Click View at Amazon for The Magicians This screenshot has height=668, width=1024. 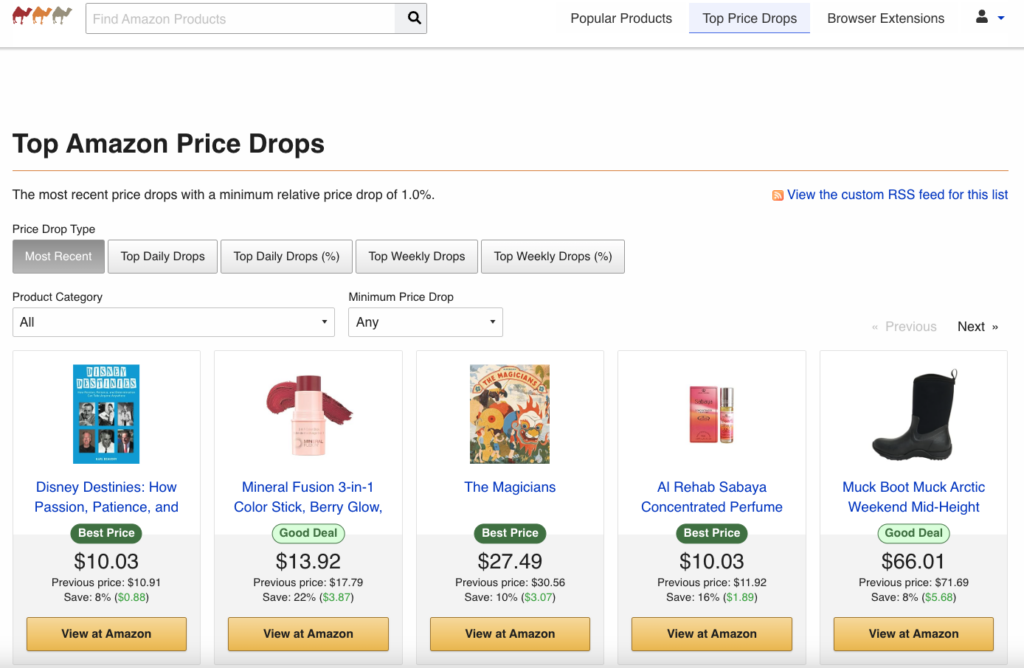[x=509, y=634]
